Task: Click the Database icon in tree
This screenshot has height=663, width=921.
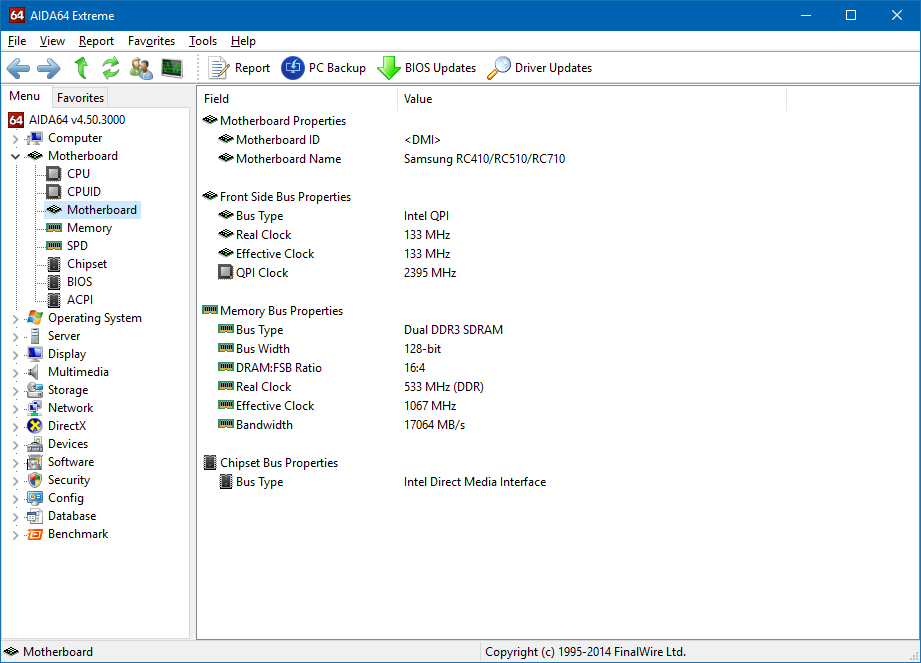Action: click(x=35, y=516)
